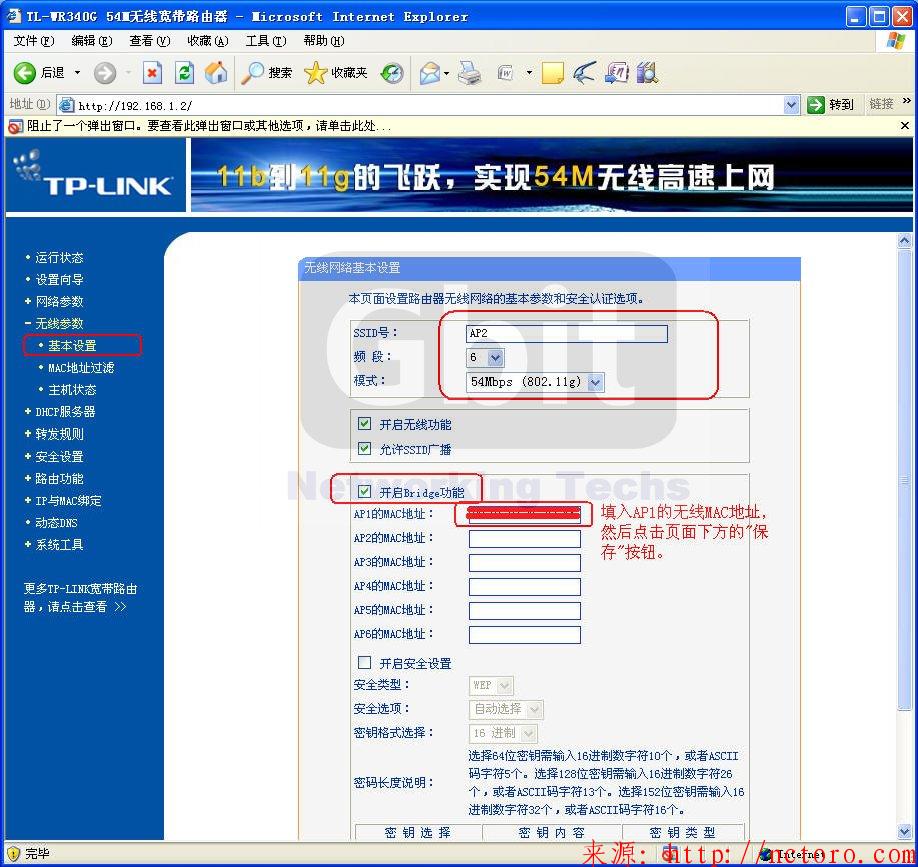Open the 安全选项 自动选择 dropdown
This screenshot has width=918, height=867.
coord(534,710)
